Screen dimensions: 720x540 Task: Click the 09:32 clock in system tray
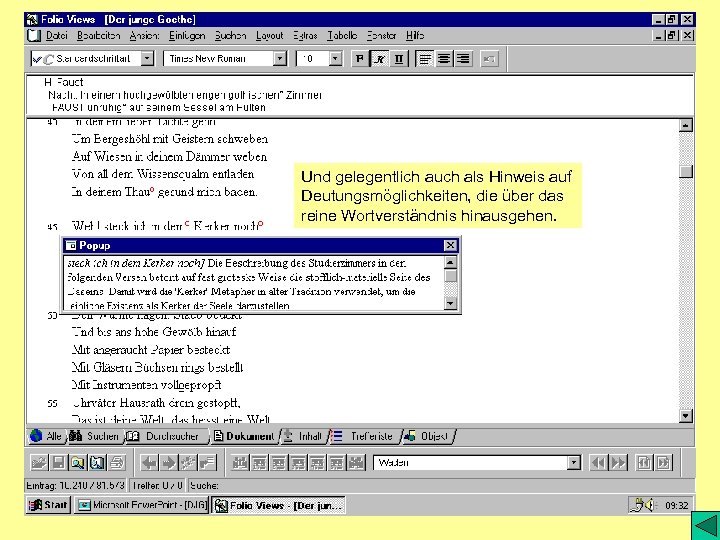(x=676, y=506)
